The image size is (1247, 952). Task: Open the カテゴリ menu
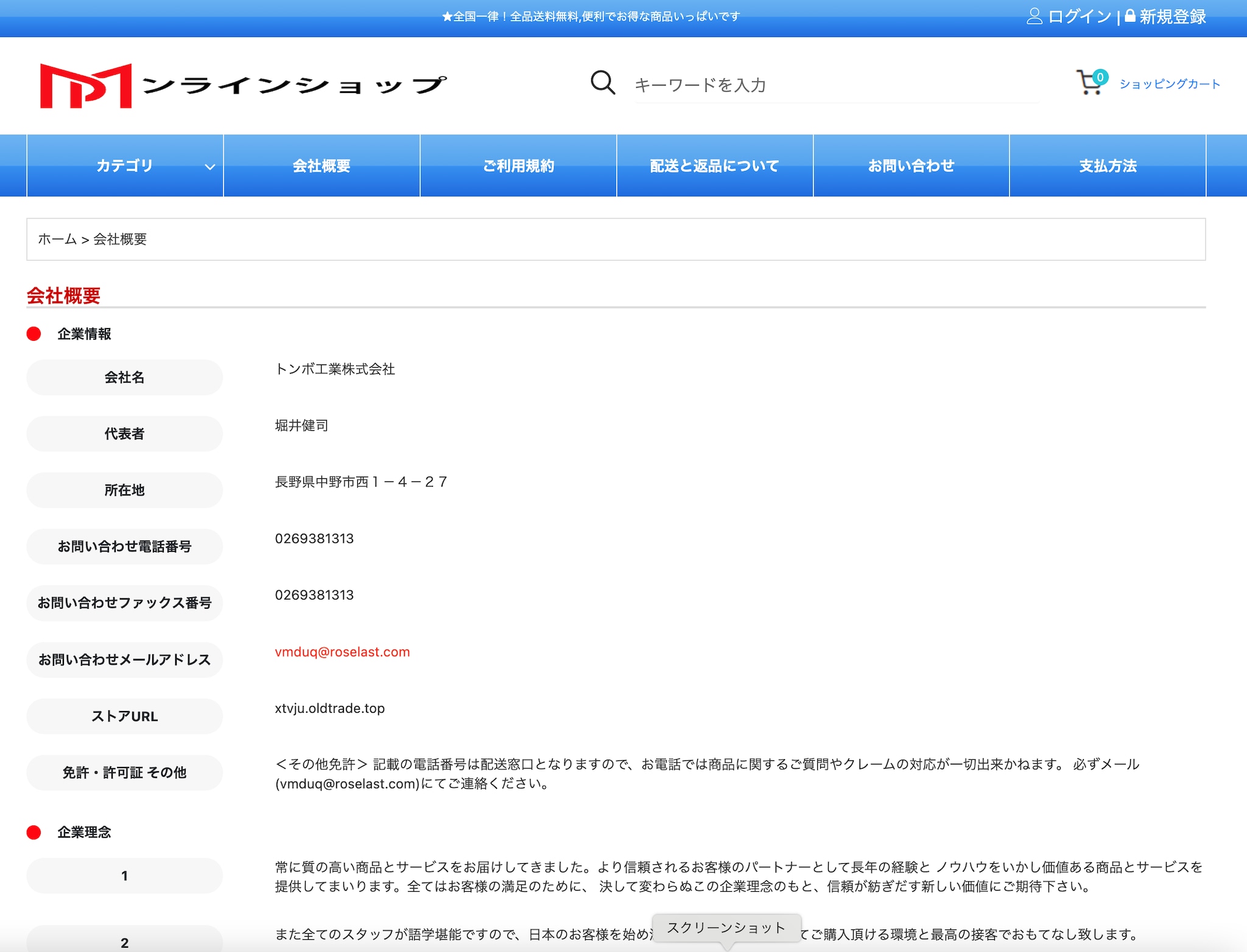coord(125,166)
